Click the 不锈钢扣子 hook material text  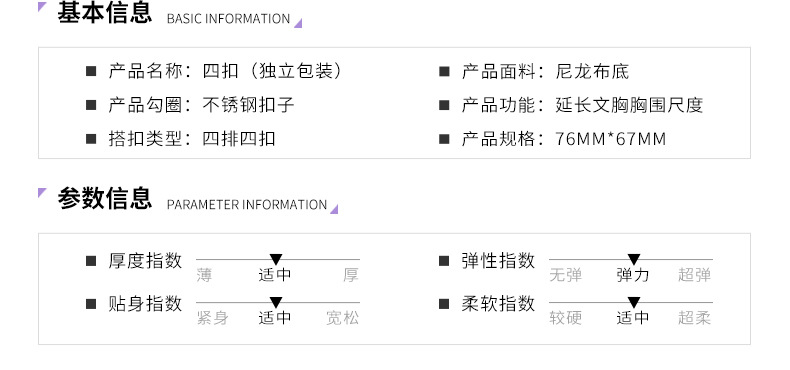(248, 105)
